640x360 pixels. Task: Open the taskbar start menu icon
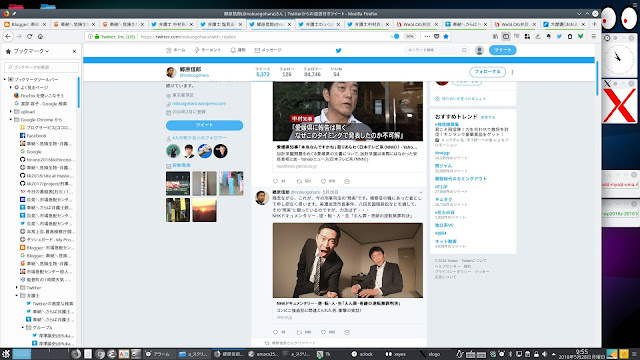click(6, 354)
